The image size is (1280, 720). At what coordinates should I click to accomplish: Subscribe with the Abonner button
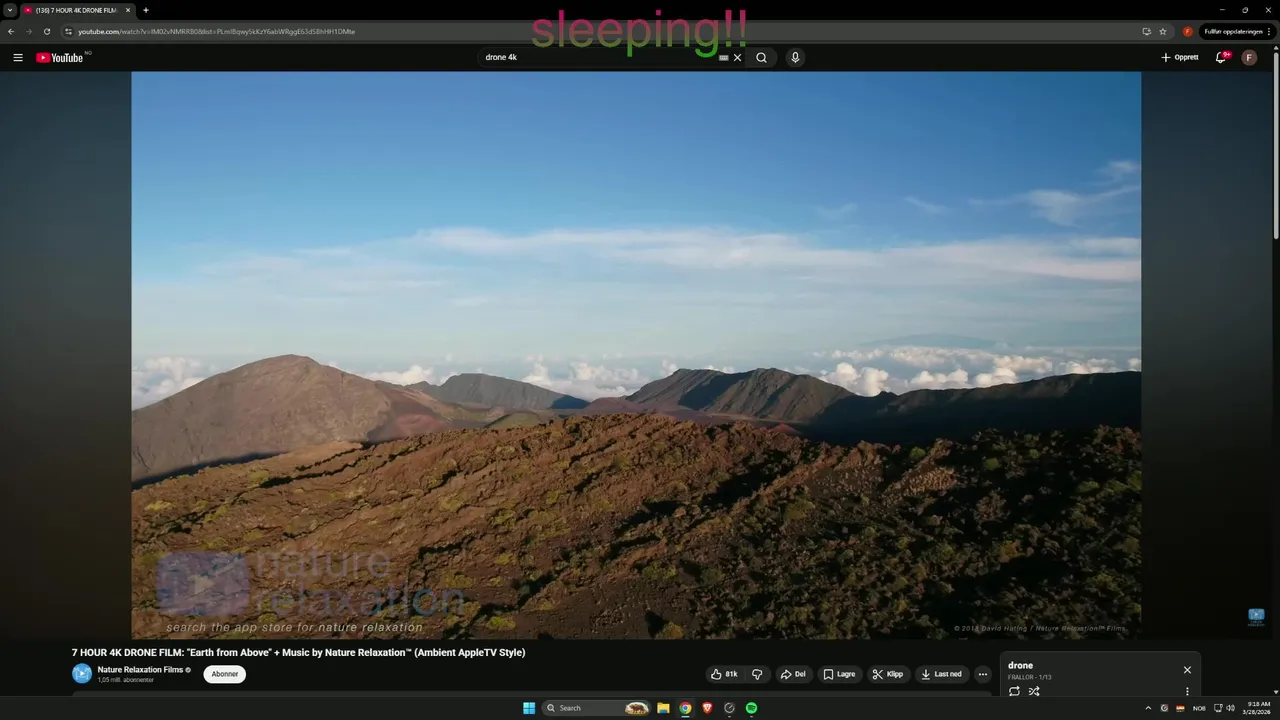coord(225,674)
